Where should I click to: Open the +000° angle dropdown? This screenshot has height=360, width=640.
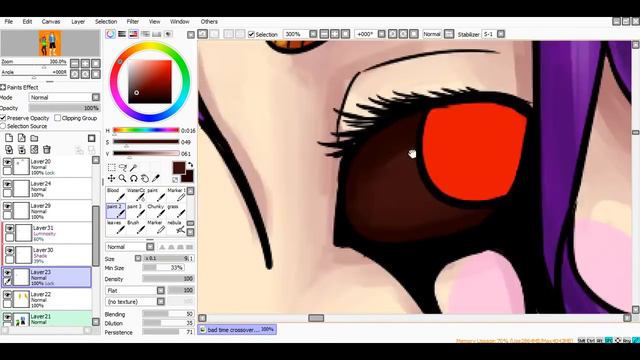point(382,34)
